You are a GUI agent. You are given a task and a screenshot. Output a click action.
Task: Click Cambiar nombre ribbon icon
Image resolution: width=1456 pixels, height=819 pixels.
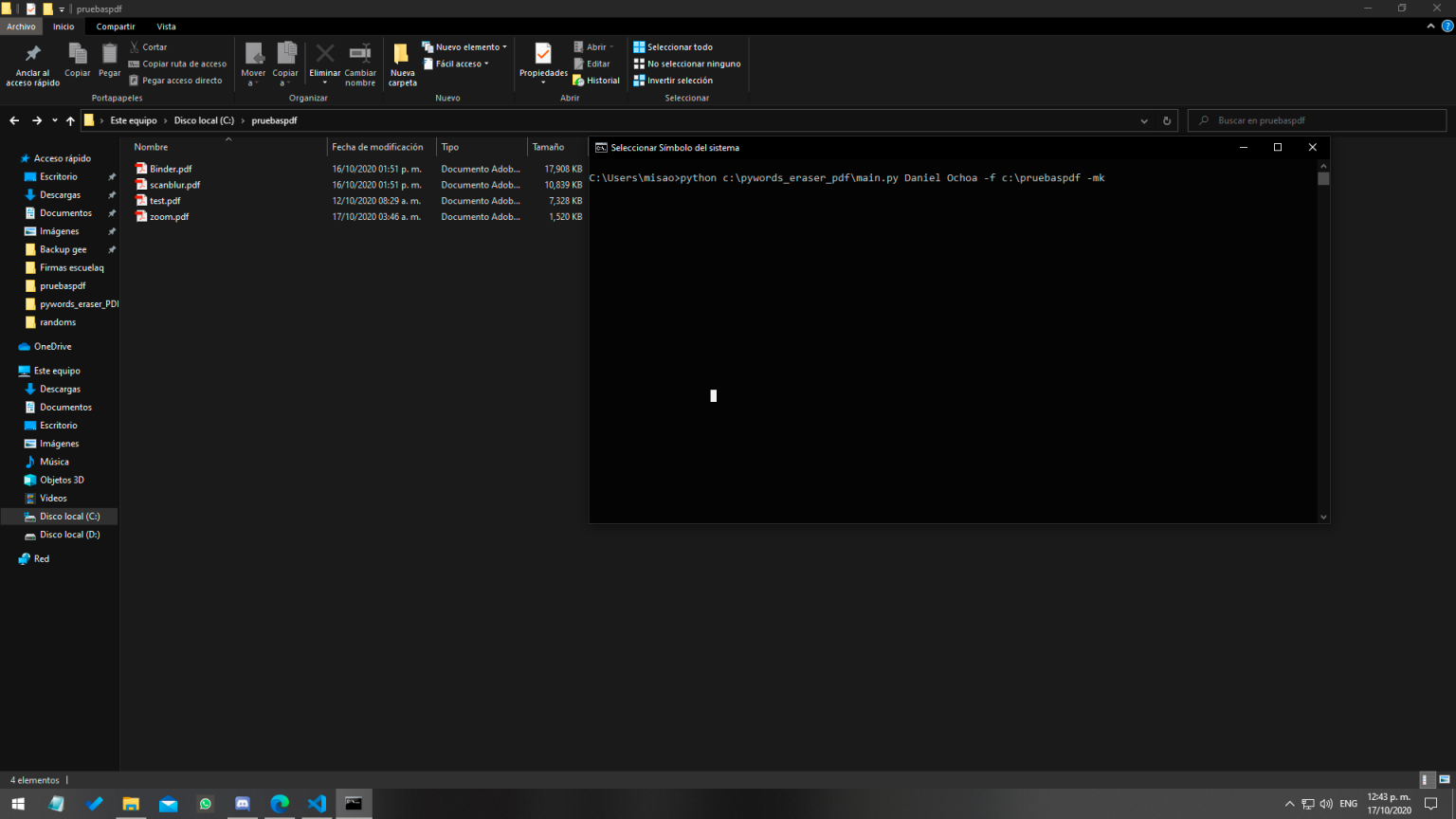[360, 55]
